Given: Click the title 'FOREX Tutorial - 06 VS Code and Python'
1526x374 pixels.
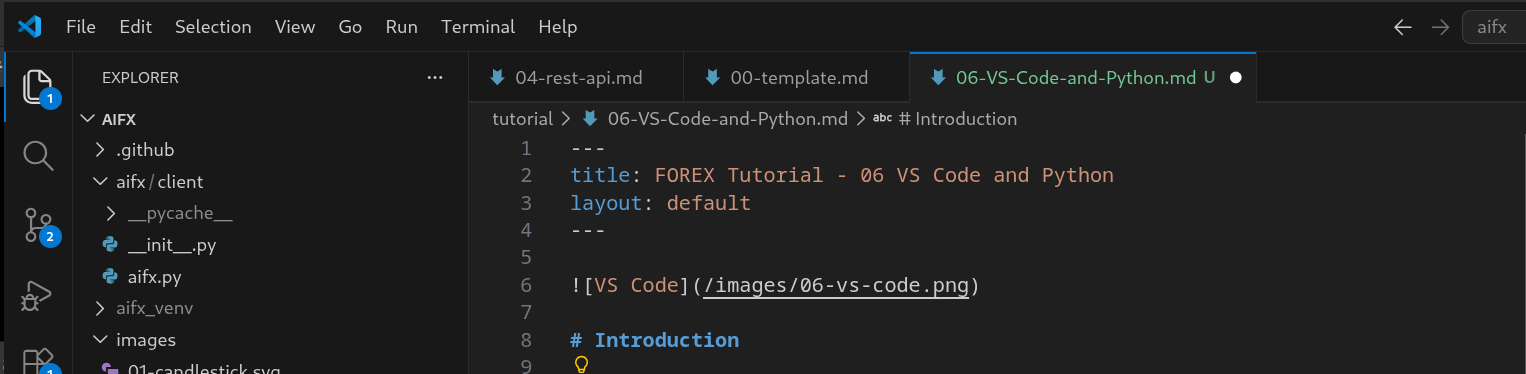Looking at the screenshot, I should (x=884, y=176).
